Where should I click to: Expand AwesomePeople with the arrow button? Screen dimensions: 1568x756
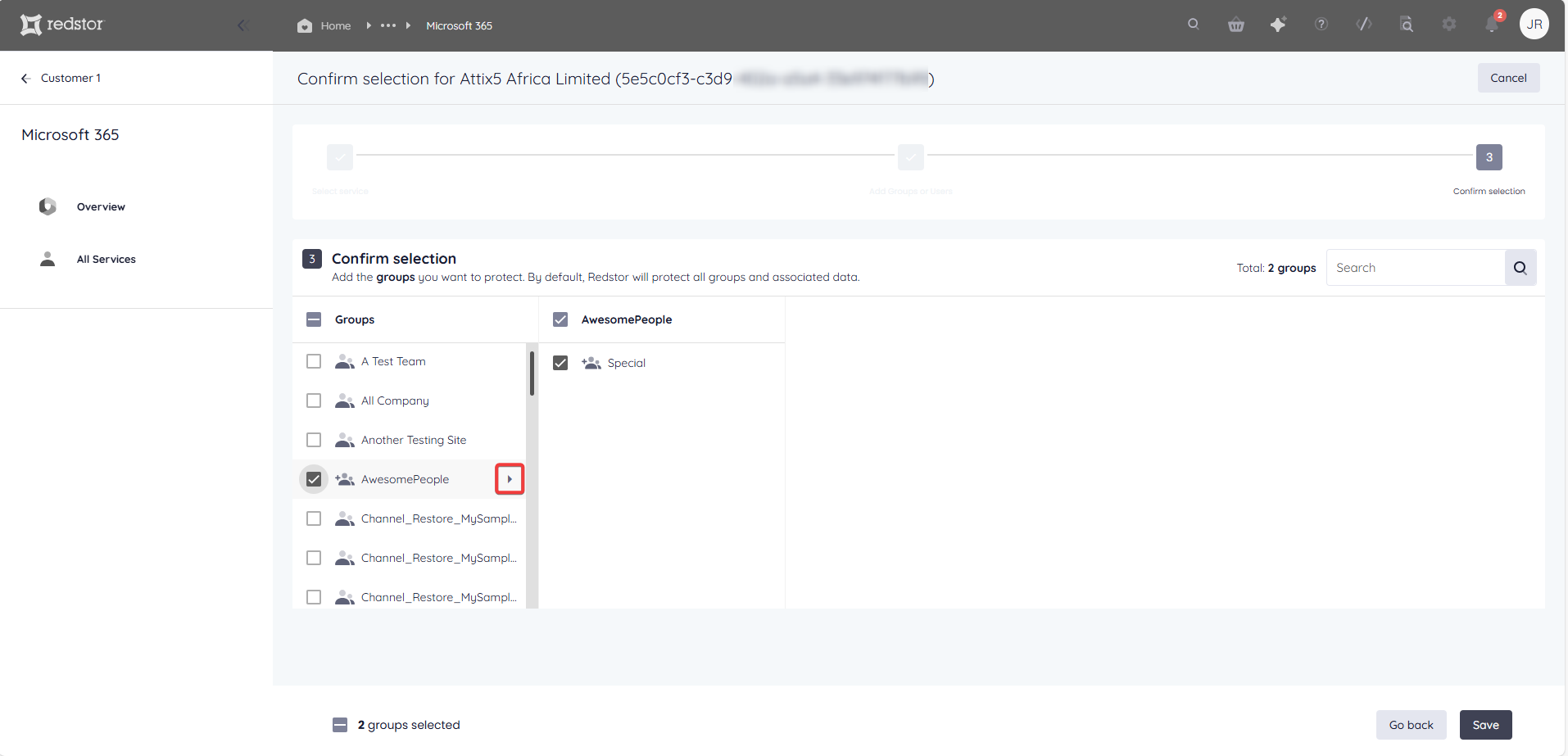(510, 479)
